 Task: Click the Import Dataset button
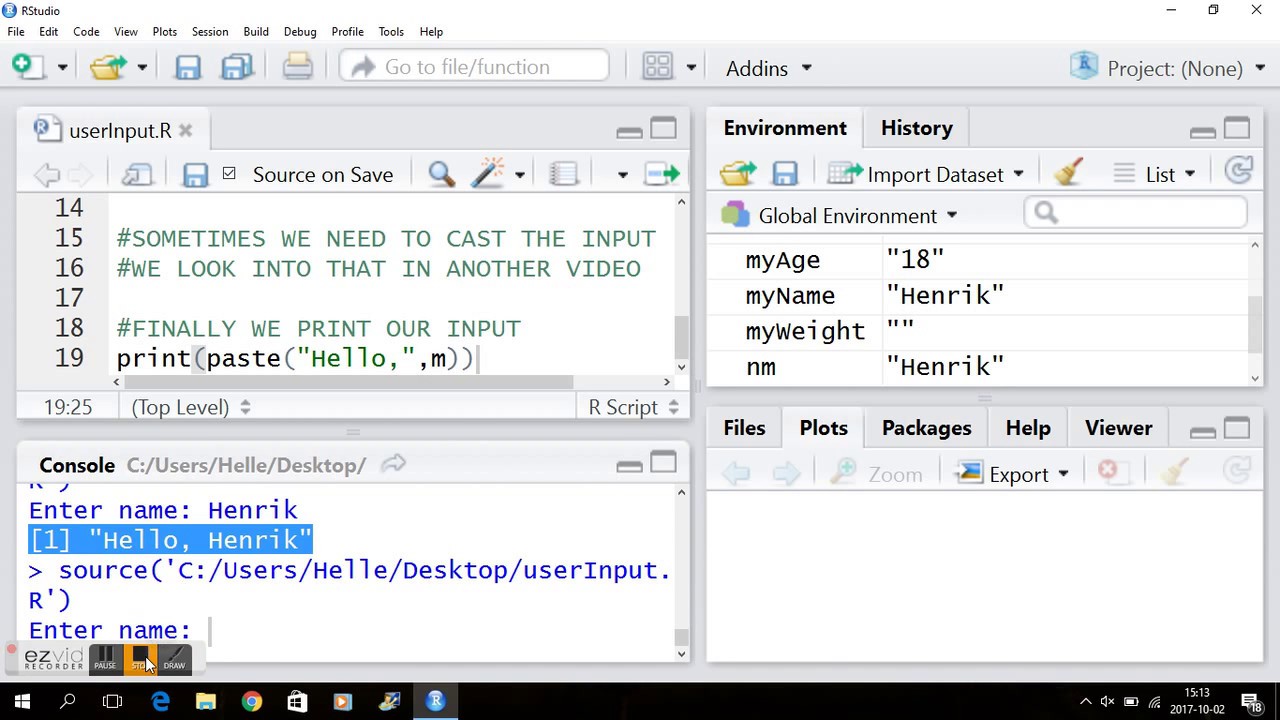tap(926, 174)
